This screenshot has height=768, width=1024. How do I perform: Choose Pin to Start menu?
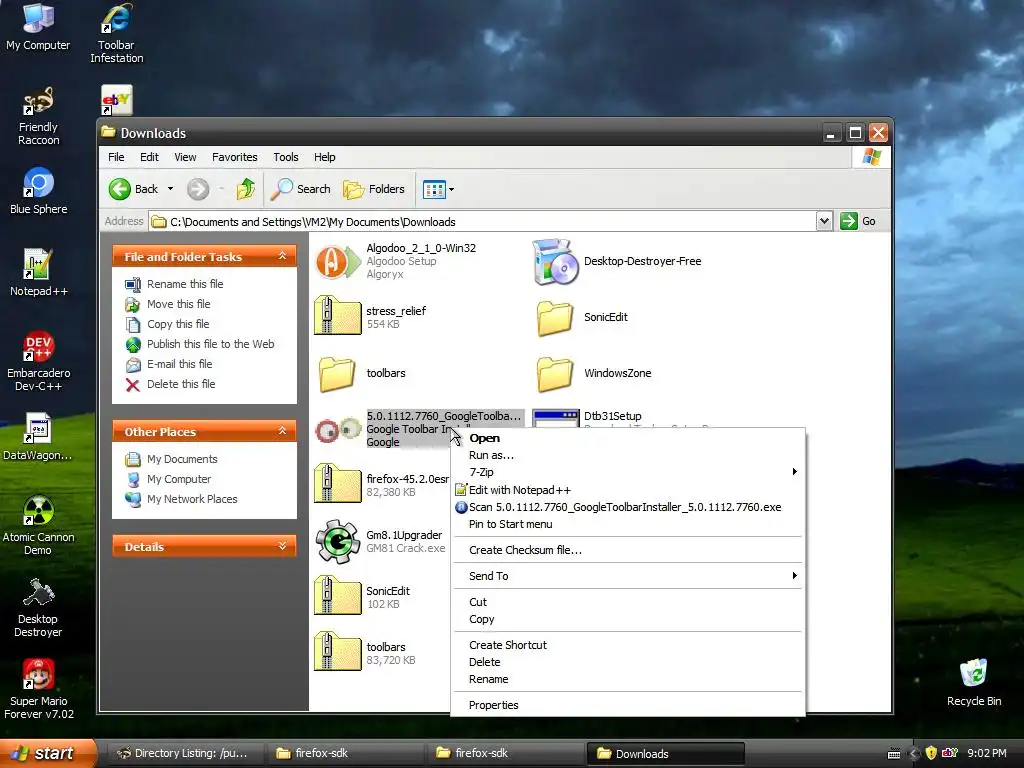coord(628,524)
